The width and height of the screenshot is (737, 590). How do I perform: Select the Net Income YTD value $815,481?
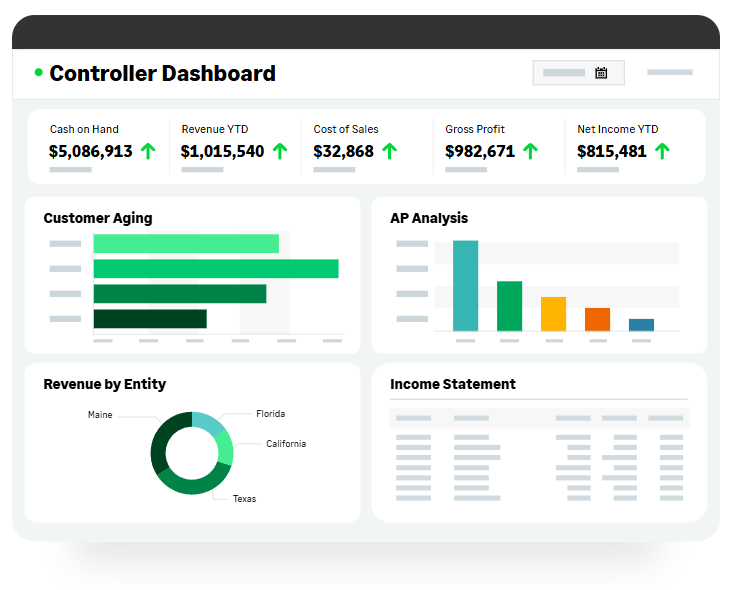click(x=612, y=151)
